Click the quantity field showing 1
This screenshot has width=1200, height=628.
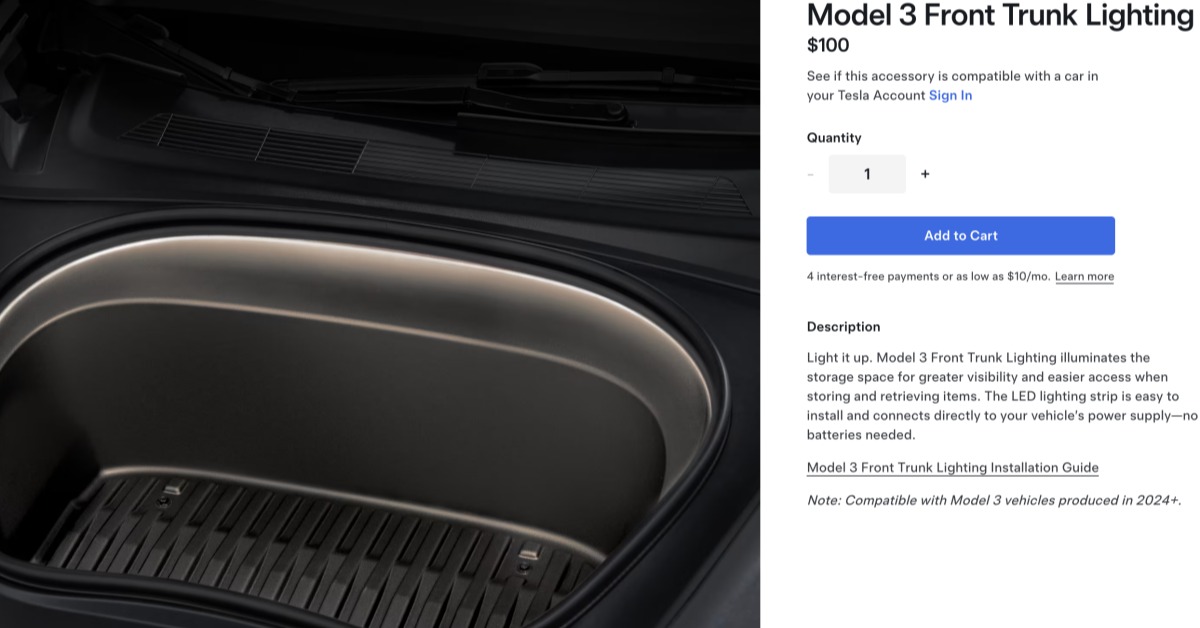click(x=867, y=174)
